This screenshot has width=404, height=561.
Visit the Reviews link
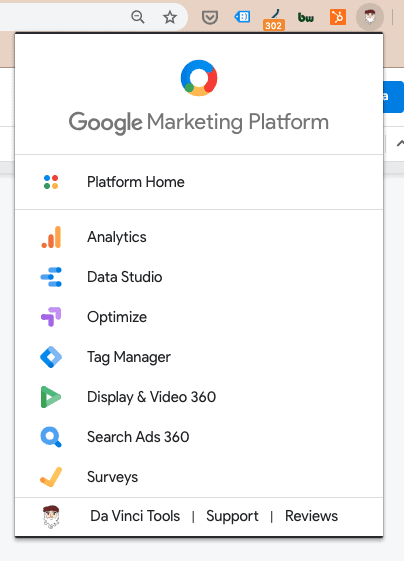pyautogui.click(x=311, y=516)
